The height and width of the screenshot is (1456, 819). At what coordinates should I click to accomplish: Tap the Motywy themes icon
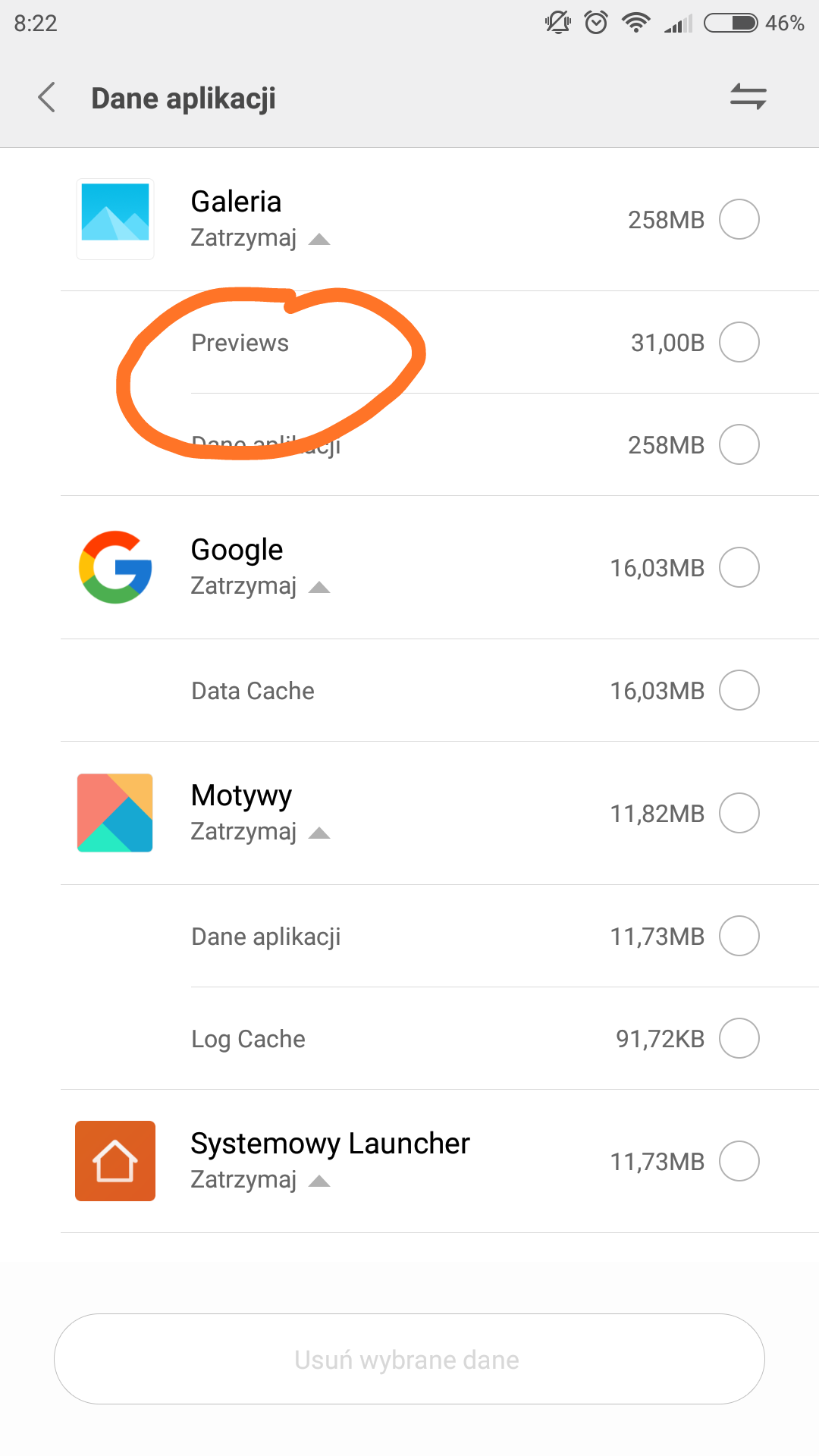coord(115,813)
